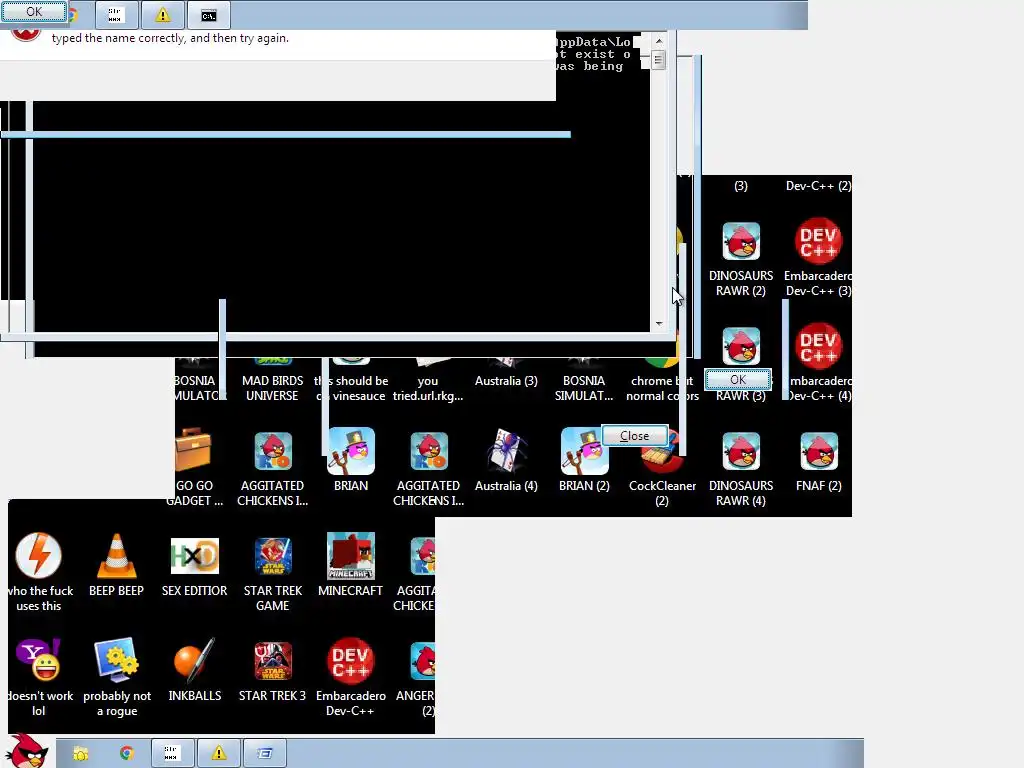Launch Chrome from the bottom taskbar
This screenshot has height=768, width=1024.
[127, 754]
